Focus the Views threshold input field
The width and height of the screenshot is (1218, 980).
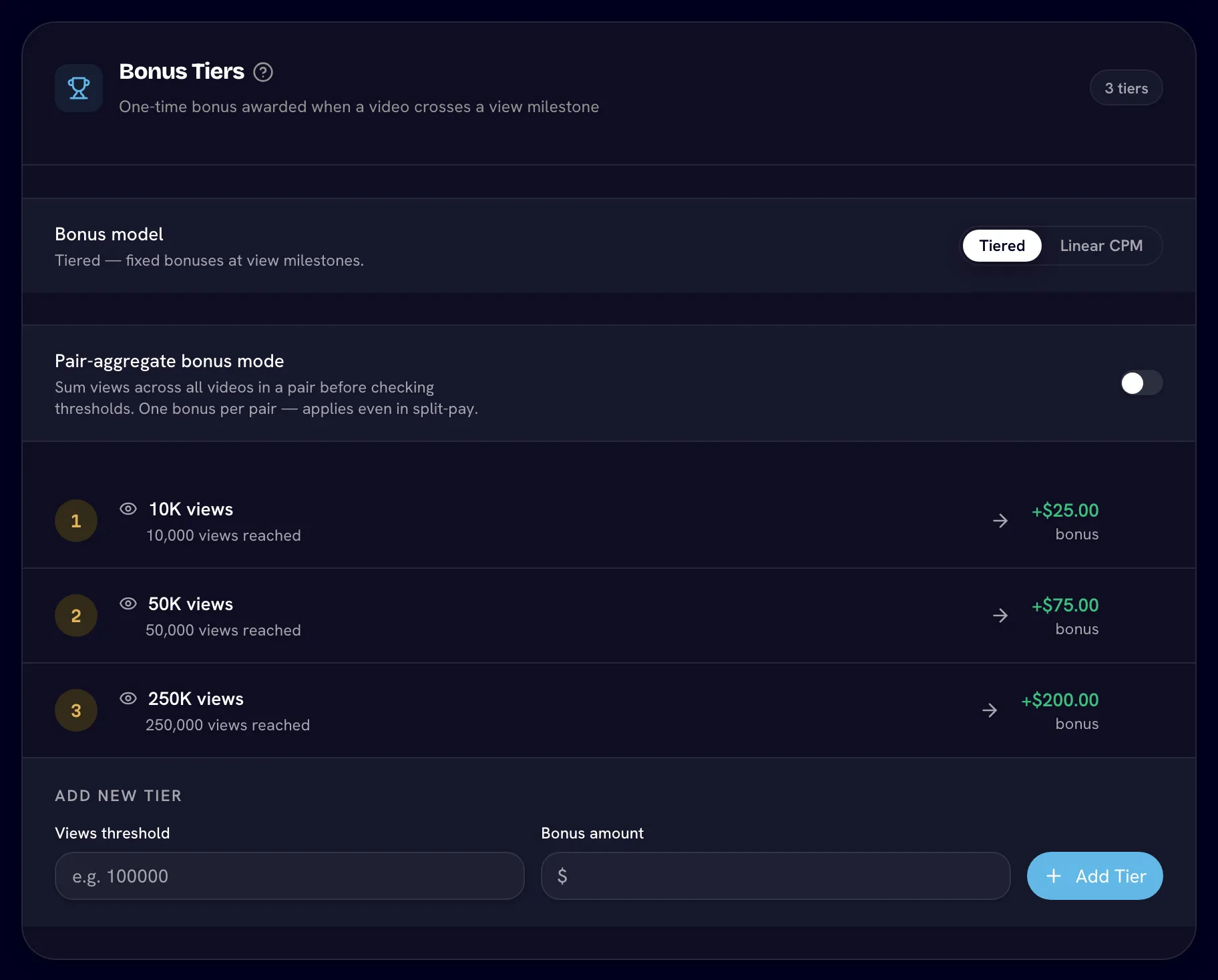pyautogui.click(x=290, y=876)
